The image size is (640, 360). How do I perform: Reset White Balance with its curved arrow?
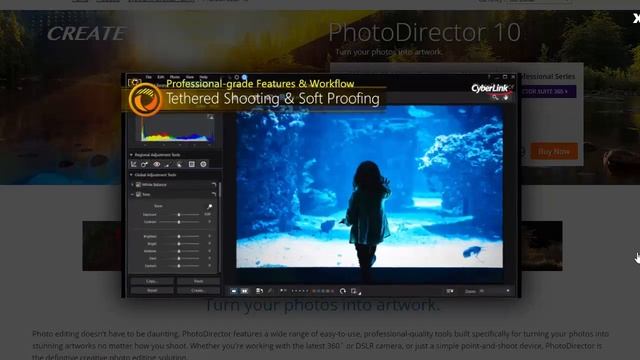pyautogui.click(x=214, y=185)
